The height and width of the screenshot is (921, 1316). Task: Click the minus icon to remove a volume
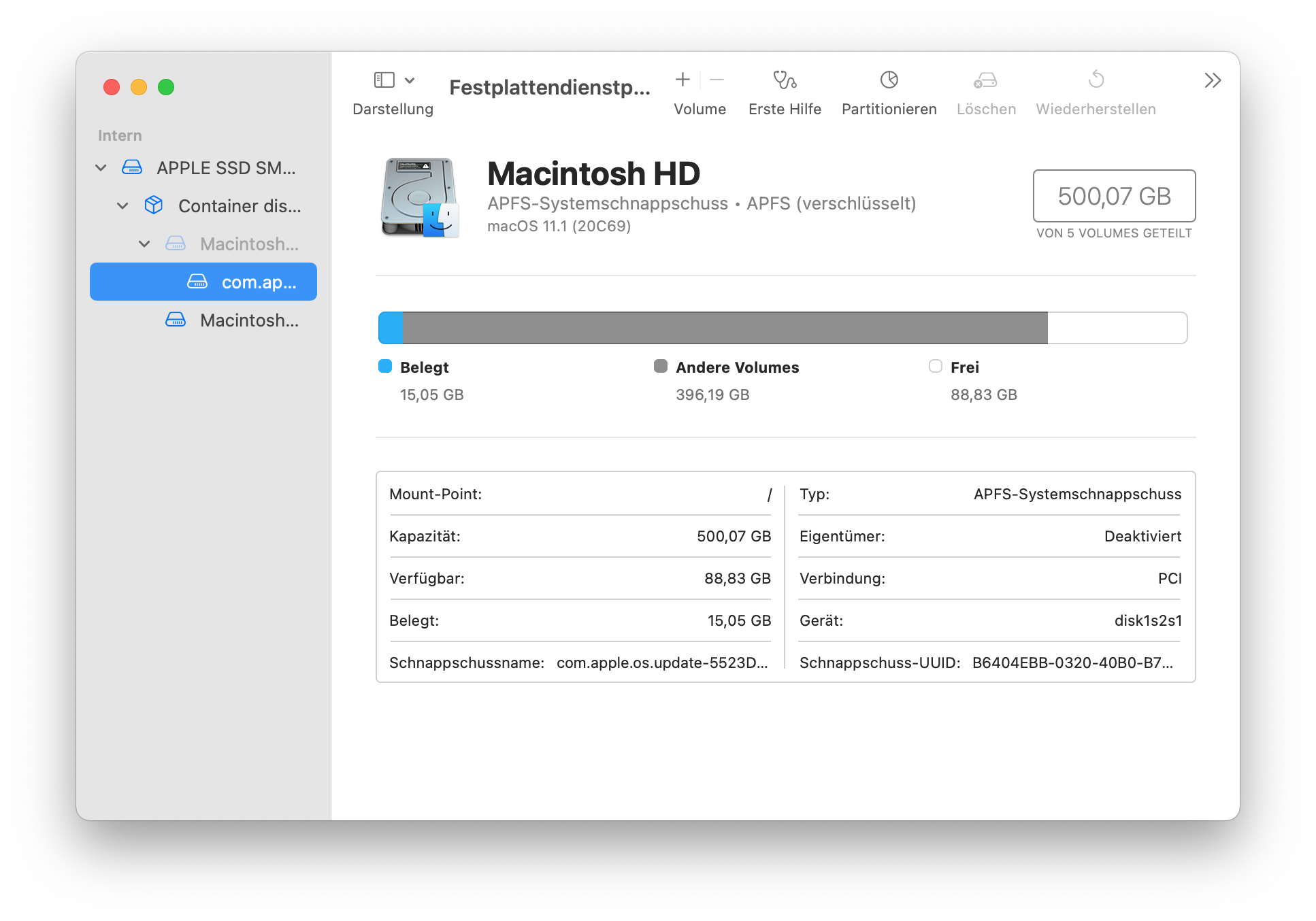coord(717,80)
